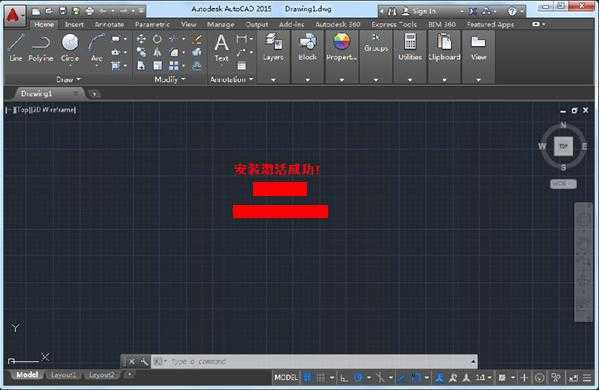The height and width of the screenshot is (390, 599).
Task: Click the command line wrench customize icon
Action: 144,361
